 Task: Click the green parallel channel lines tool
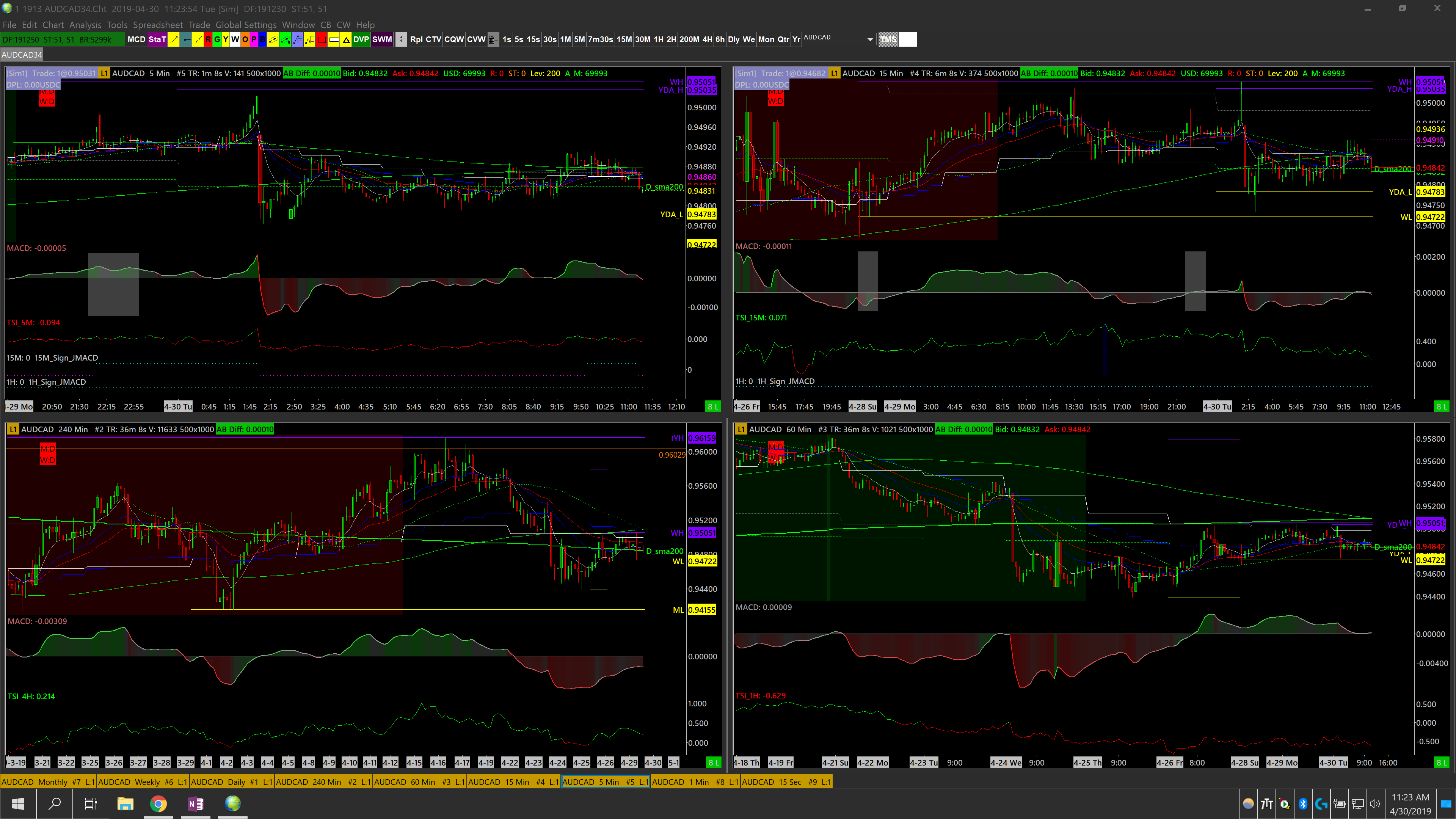pos(285,39)
